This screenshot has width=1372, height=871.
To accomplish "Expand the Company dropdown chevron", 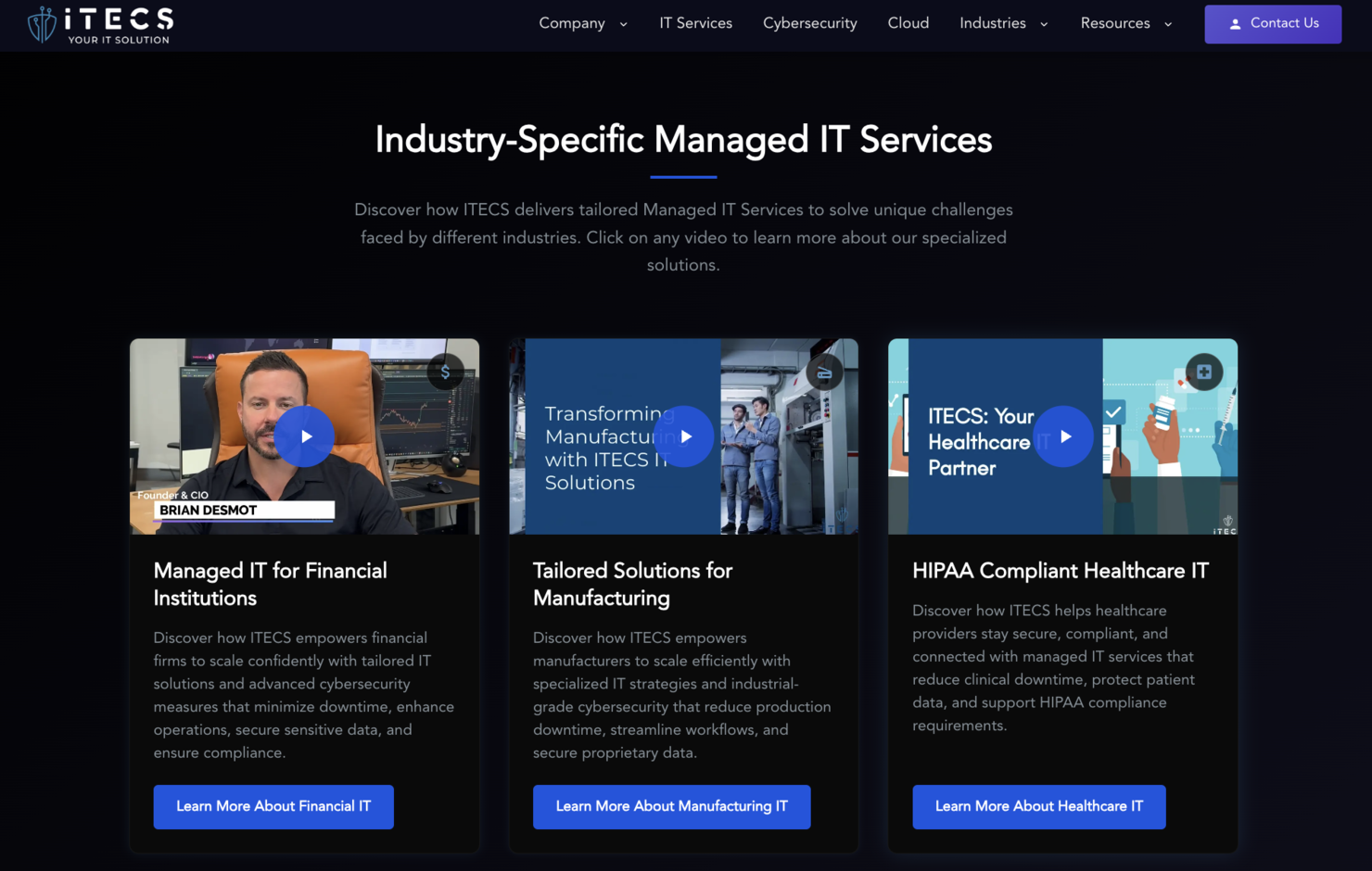I will (x=623, y=24).
